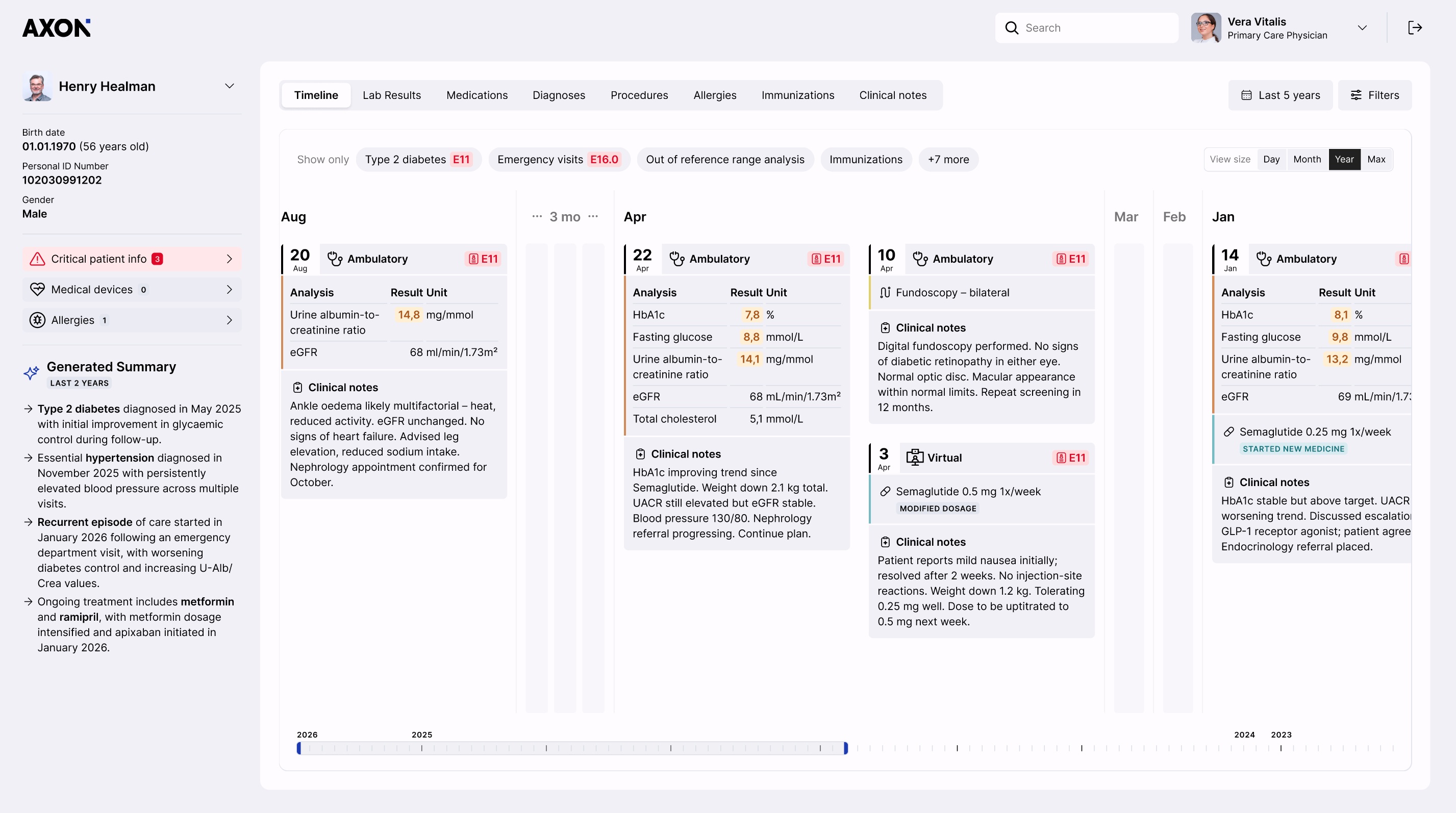
Task: Click stethoscope icon on 14 Jan visit
Action: (x=1264, y=259)
